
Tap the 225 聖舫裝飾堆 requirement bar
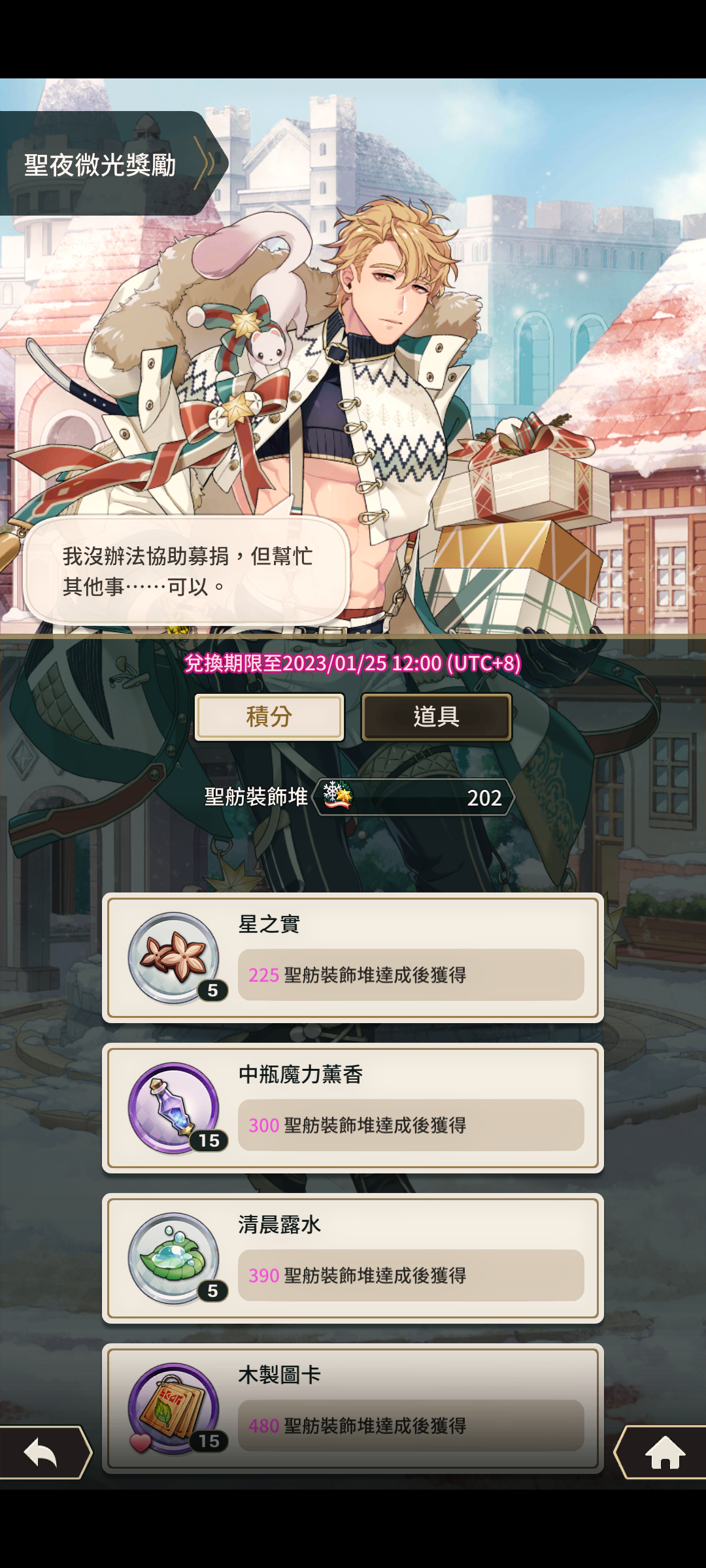click(x=411, y=975)
